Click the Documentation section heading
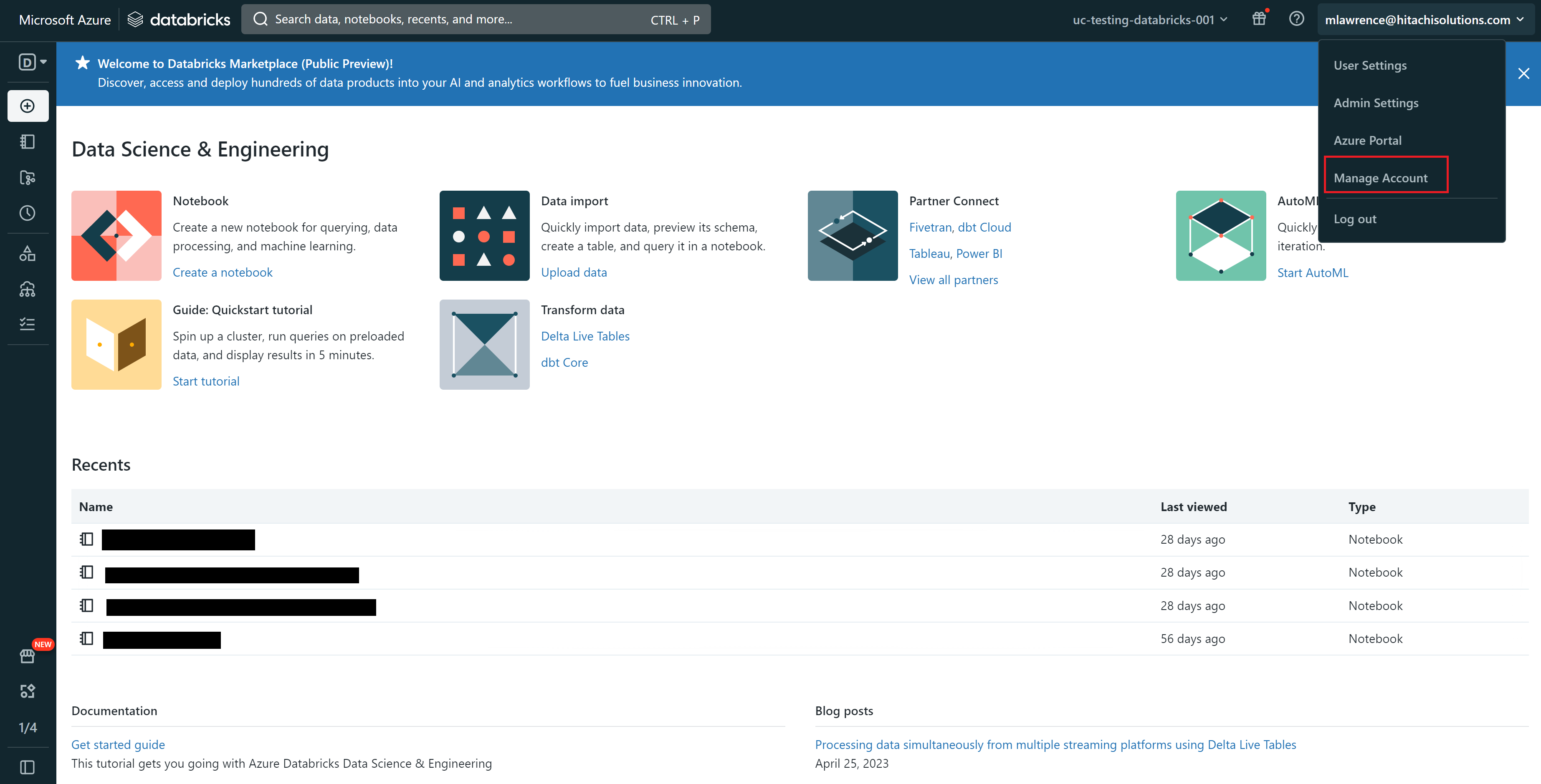Screen dimensions: 1541x784 (x=114, y=711)
